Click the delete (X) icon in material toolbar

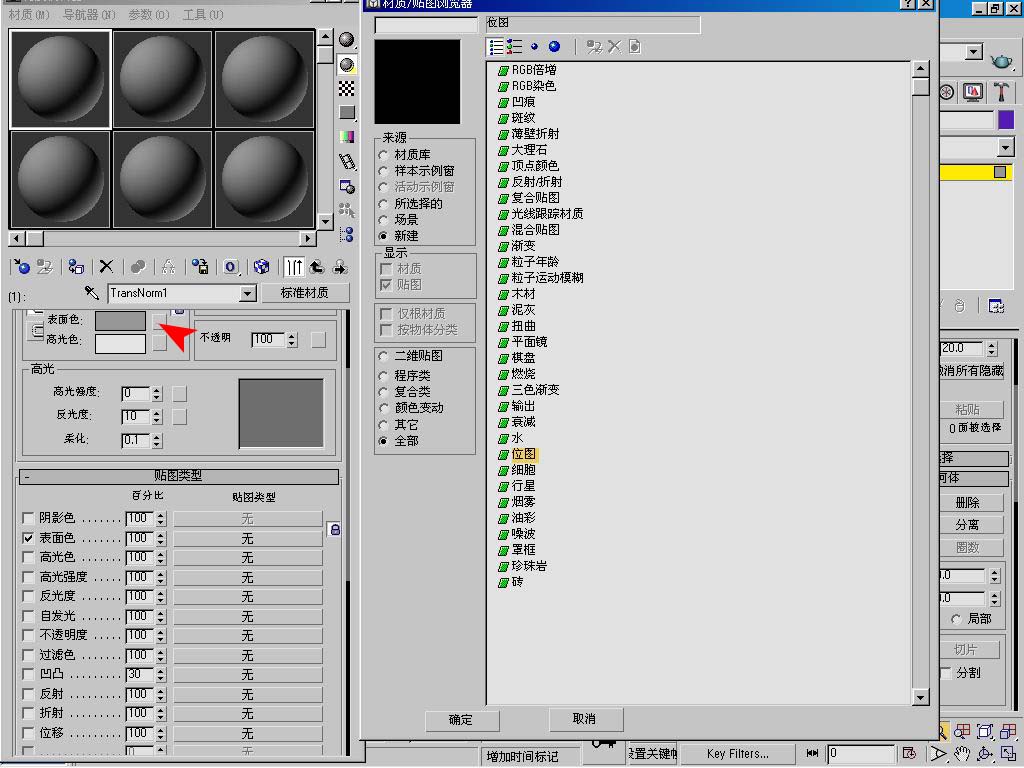point(106,267)
